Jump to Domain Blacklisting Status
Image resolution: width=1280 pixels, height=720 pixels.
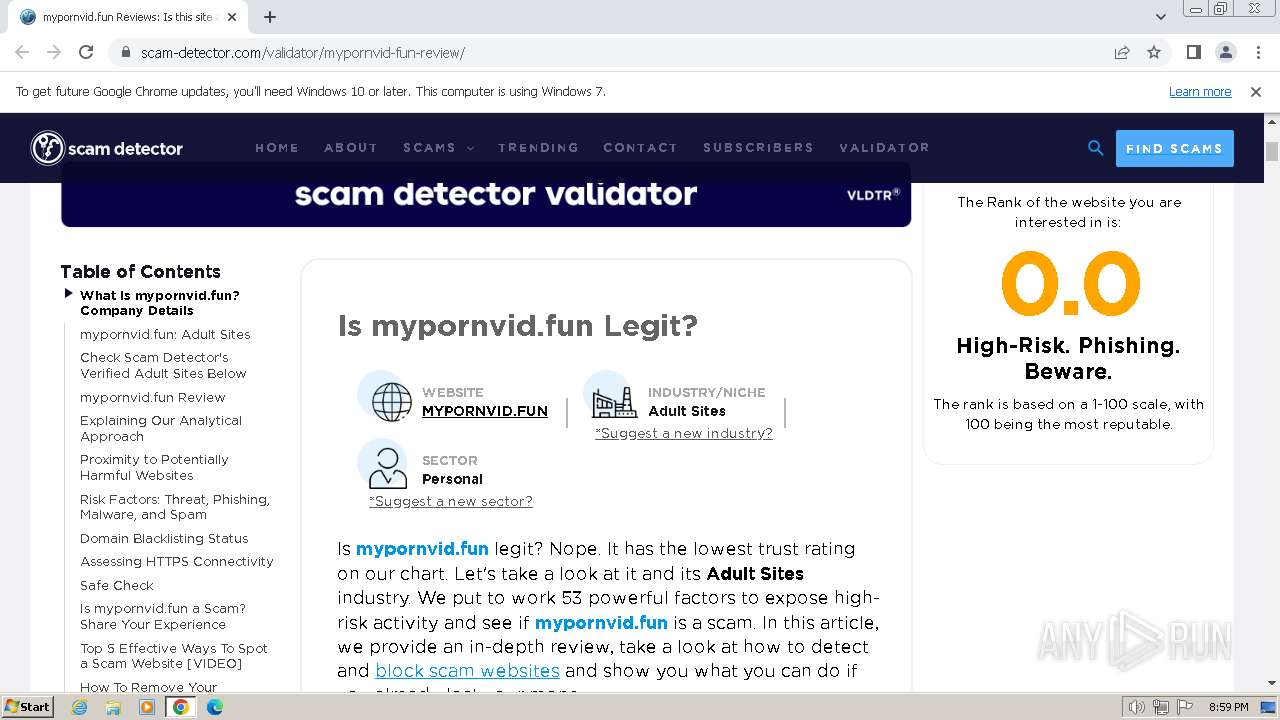pos(164,538)
